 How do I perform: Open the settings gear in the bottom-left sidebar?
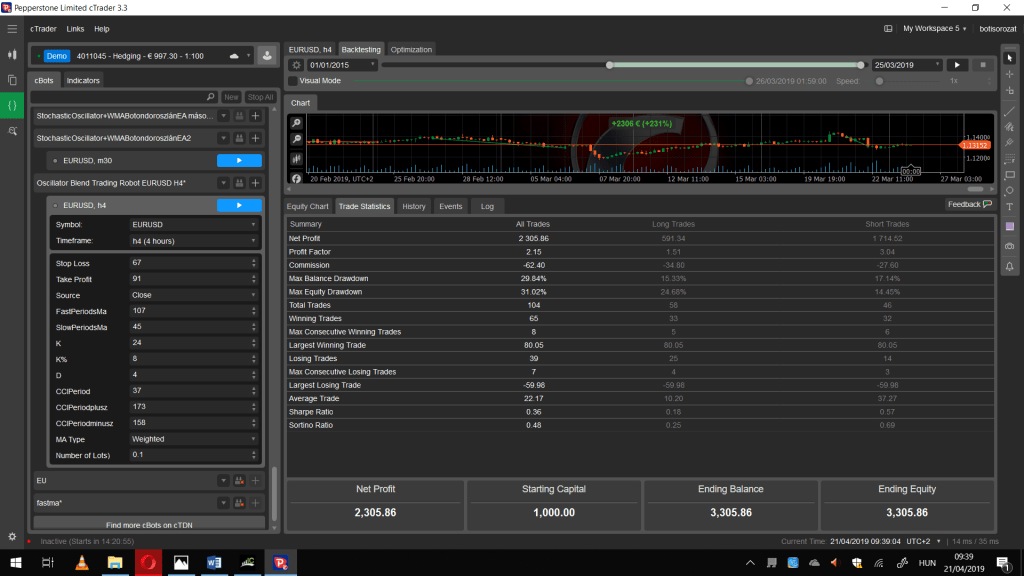click(x=12, y=537)
